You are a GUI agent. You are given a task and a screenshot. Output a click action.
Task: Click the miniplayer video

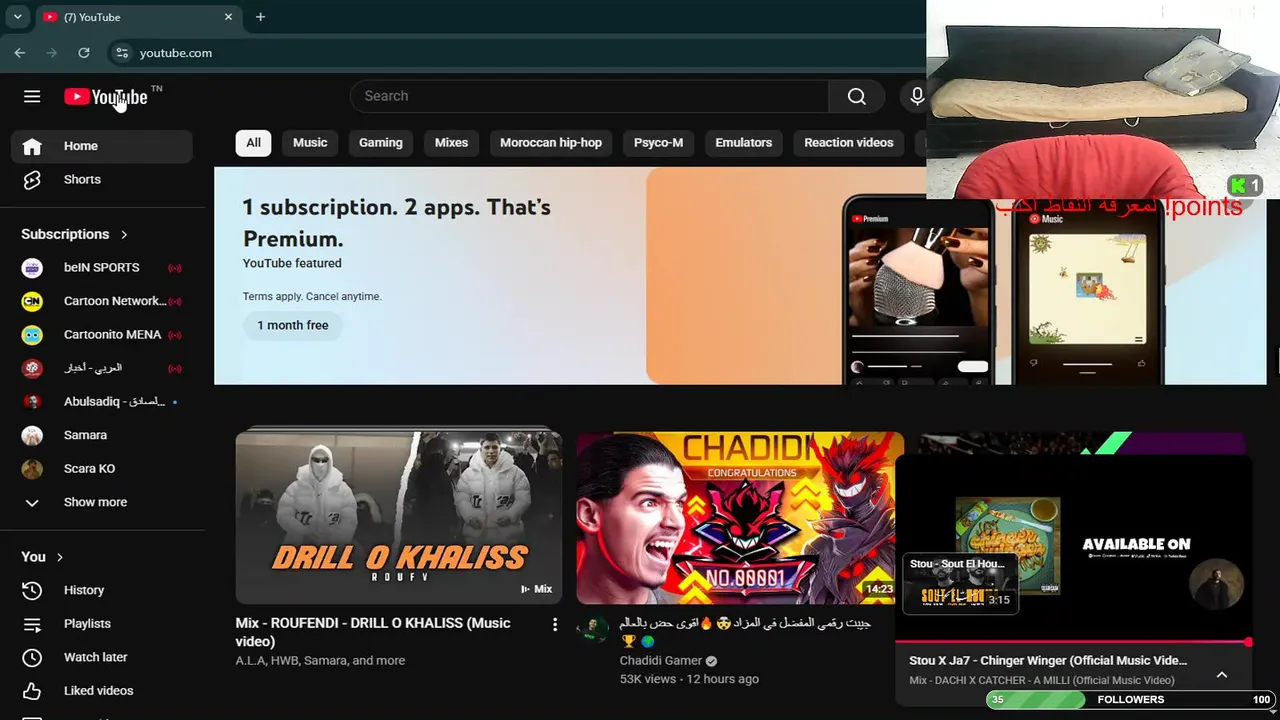click(1073, 547)
